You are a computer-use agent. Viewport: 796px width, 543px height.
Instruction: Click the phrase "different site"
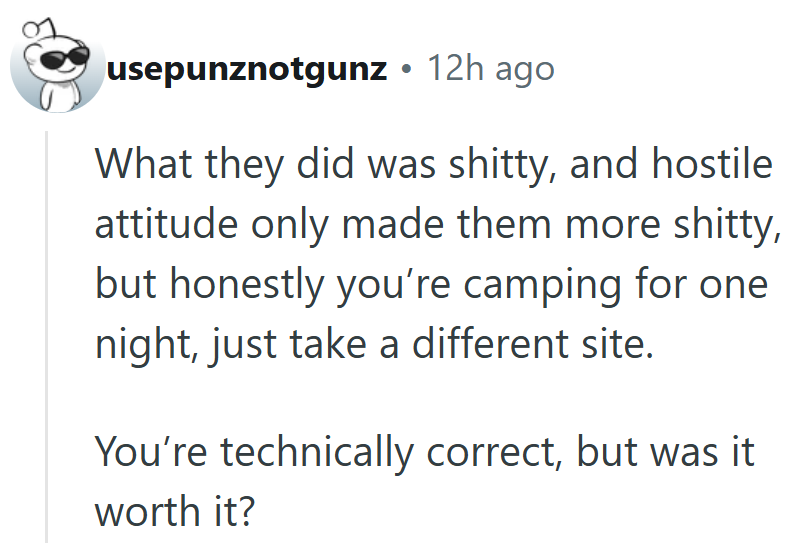pyautogui.click(x=528, y=346)
